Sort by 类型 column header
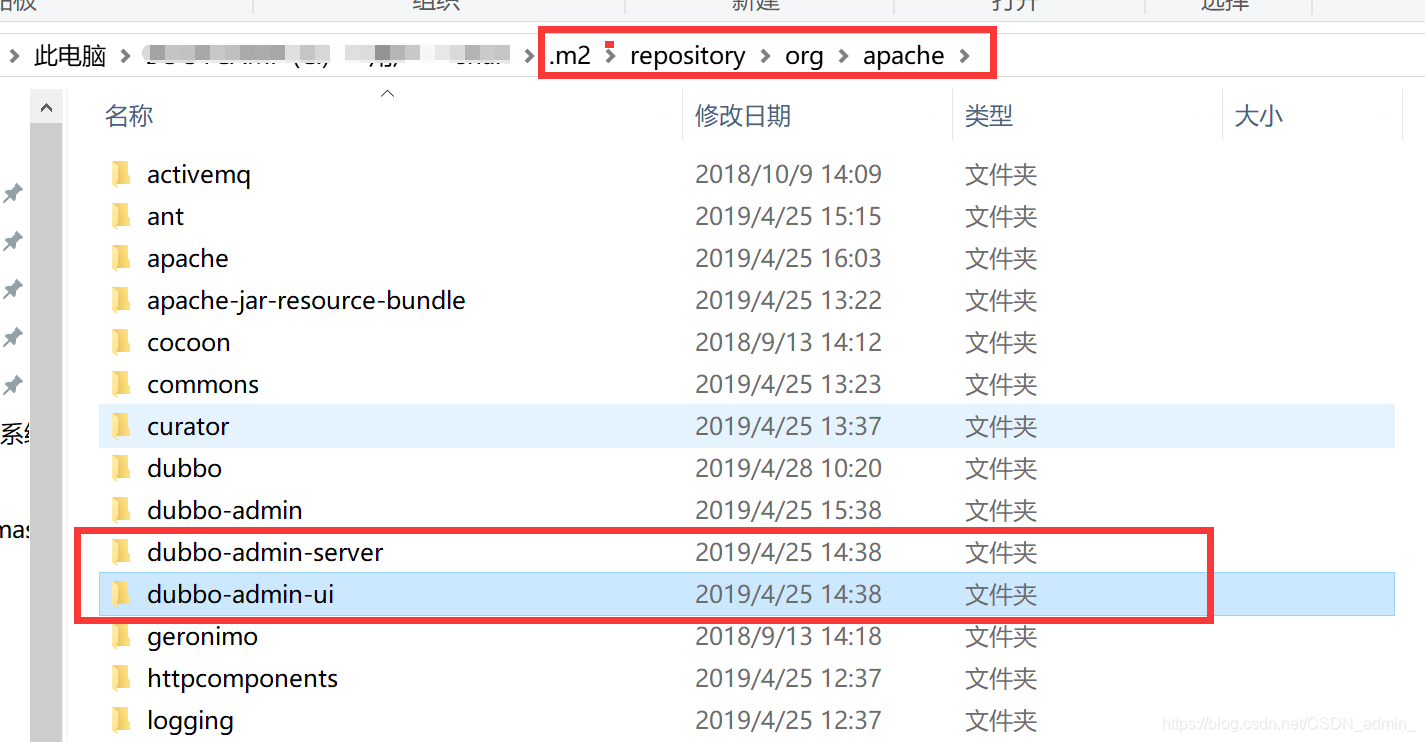Screen dimensions: 1425x742 coord(989,116)
